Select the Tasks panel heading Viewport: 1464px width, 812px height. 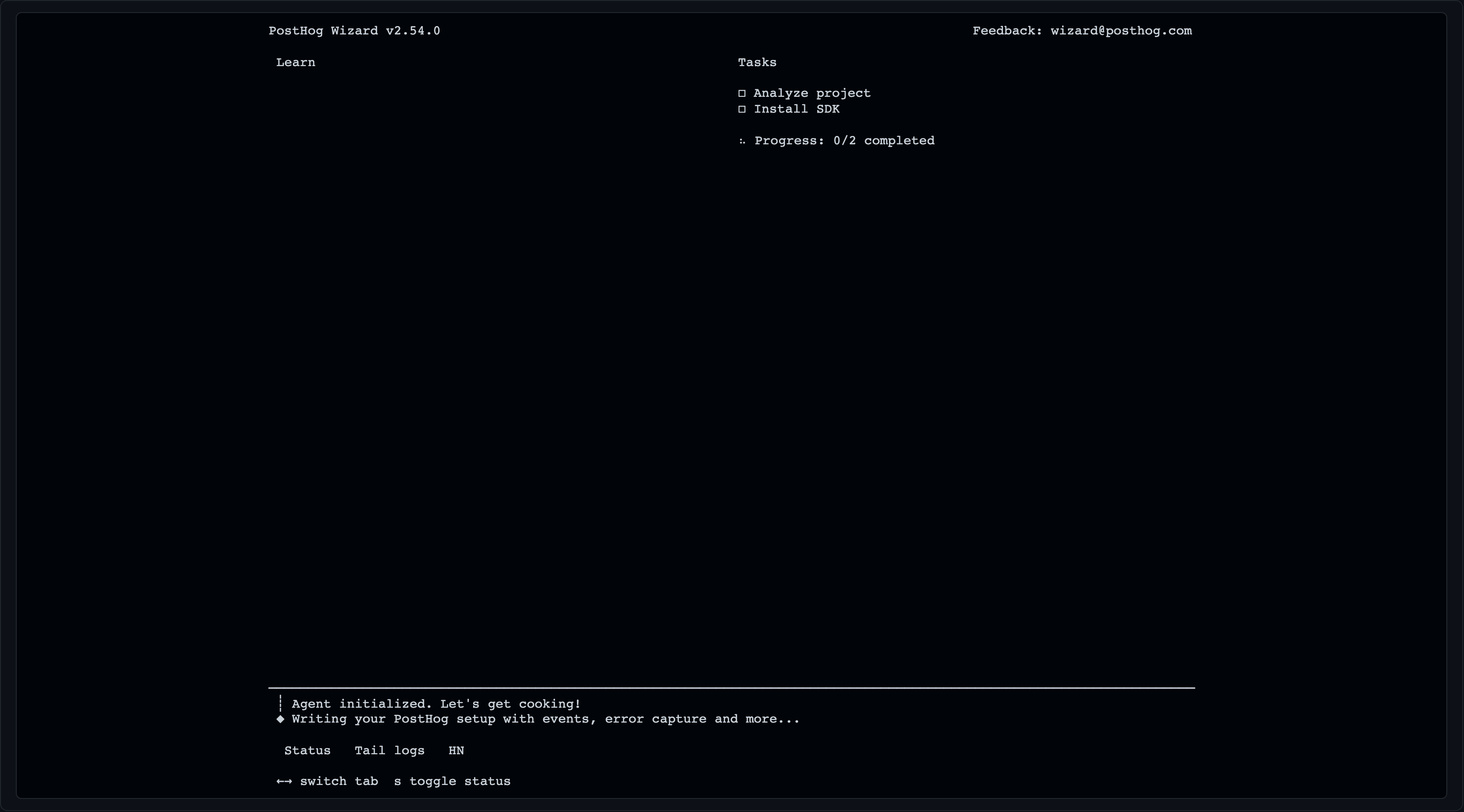pos(757,62)
